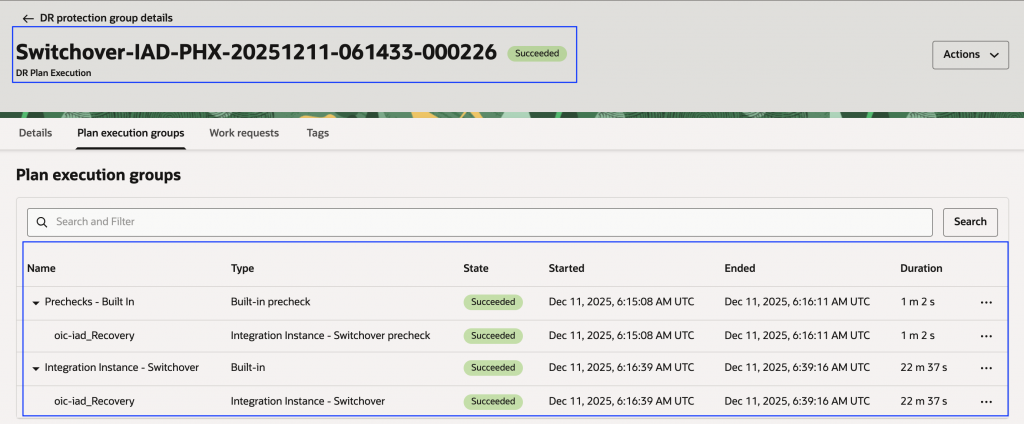
Task: Switch to the Details tab
Action: [x=35, y=133]
